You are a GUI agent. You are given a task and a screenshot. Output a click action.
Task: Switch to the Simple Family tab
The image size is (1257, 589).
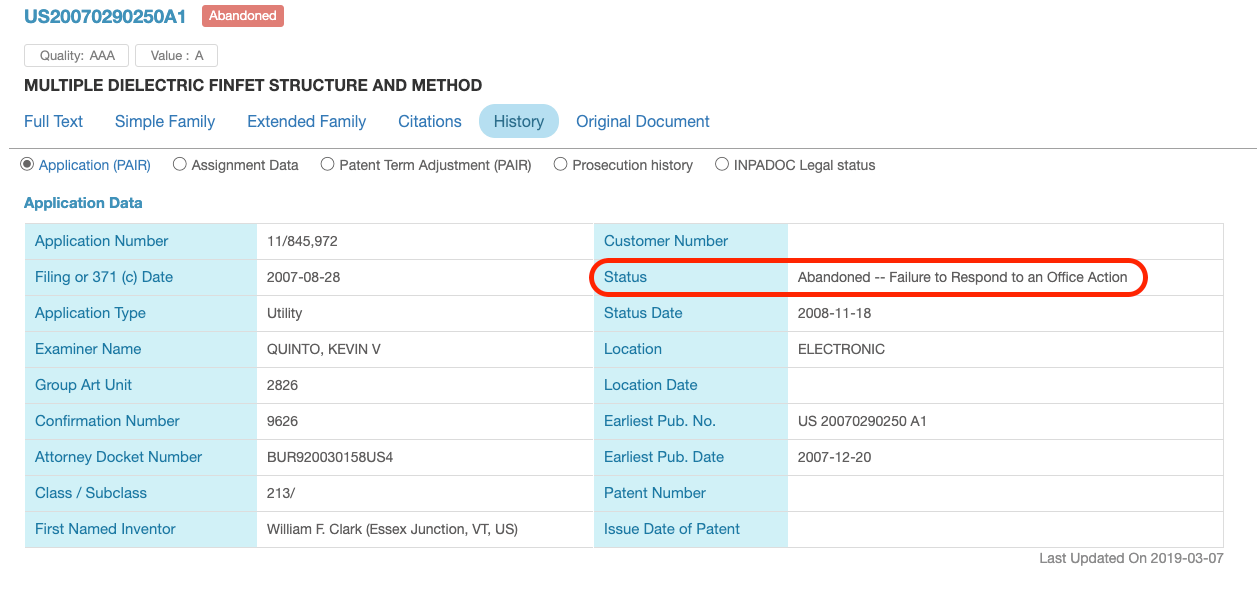[165, 121]
